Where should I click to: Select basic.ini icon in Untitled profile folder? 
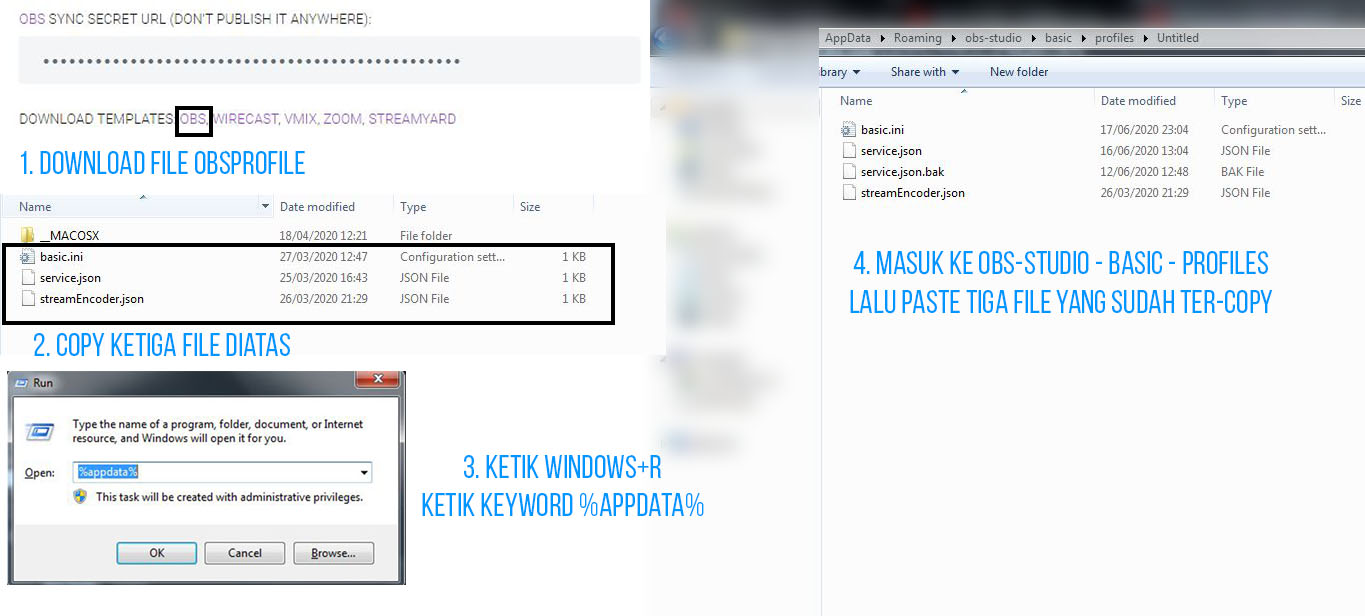click(x=848, y=130)
